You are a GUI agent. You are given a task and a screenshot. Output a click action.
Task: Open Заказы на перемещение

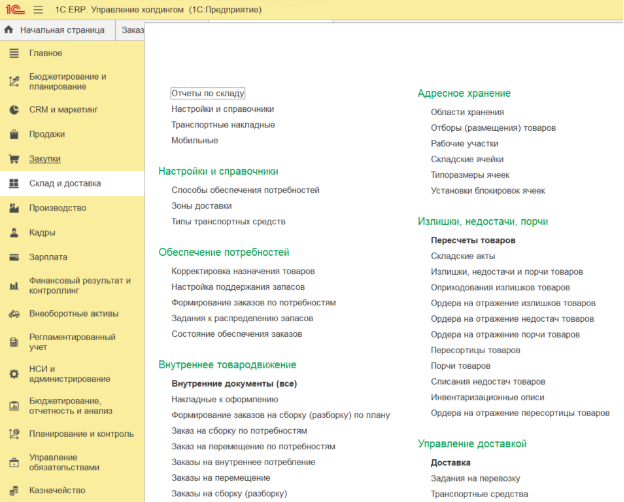(x=220, y=478)
